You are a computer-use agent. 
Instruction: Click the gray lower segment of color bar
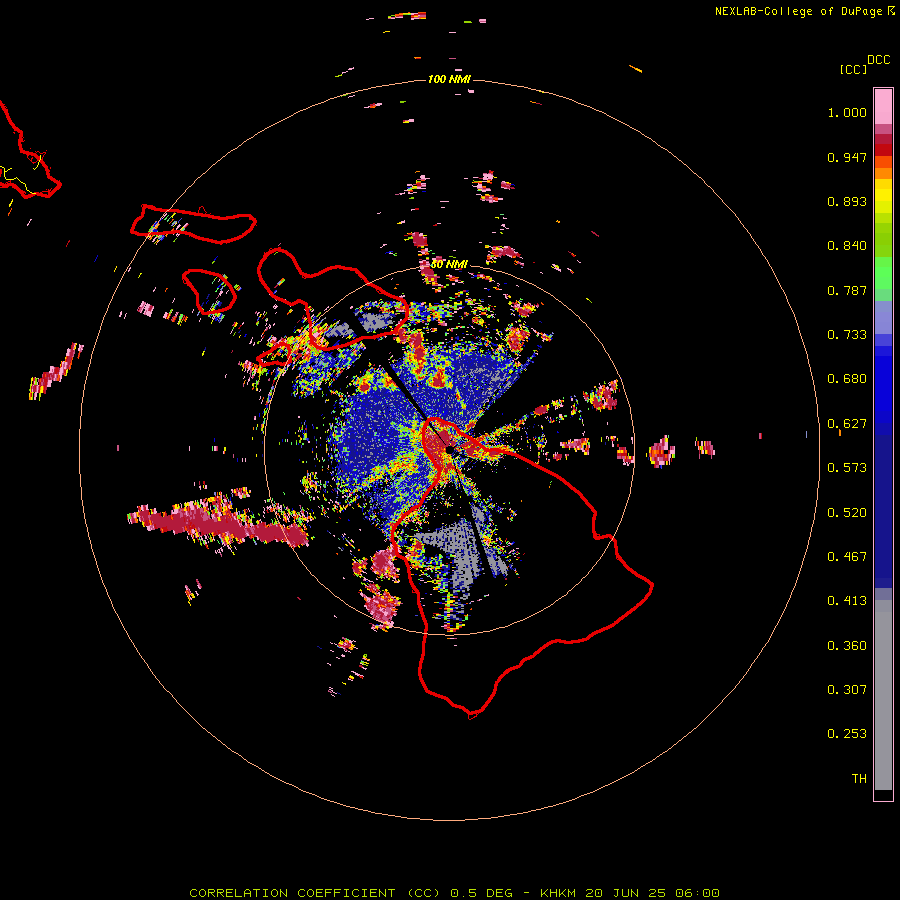click(883, 695)
